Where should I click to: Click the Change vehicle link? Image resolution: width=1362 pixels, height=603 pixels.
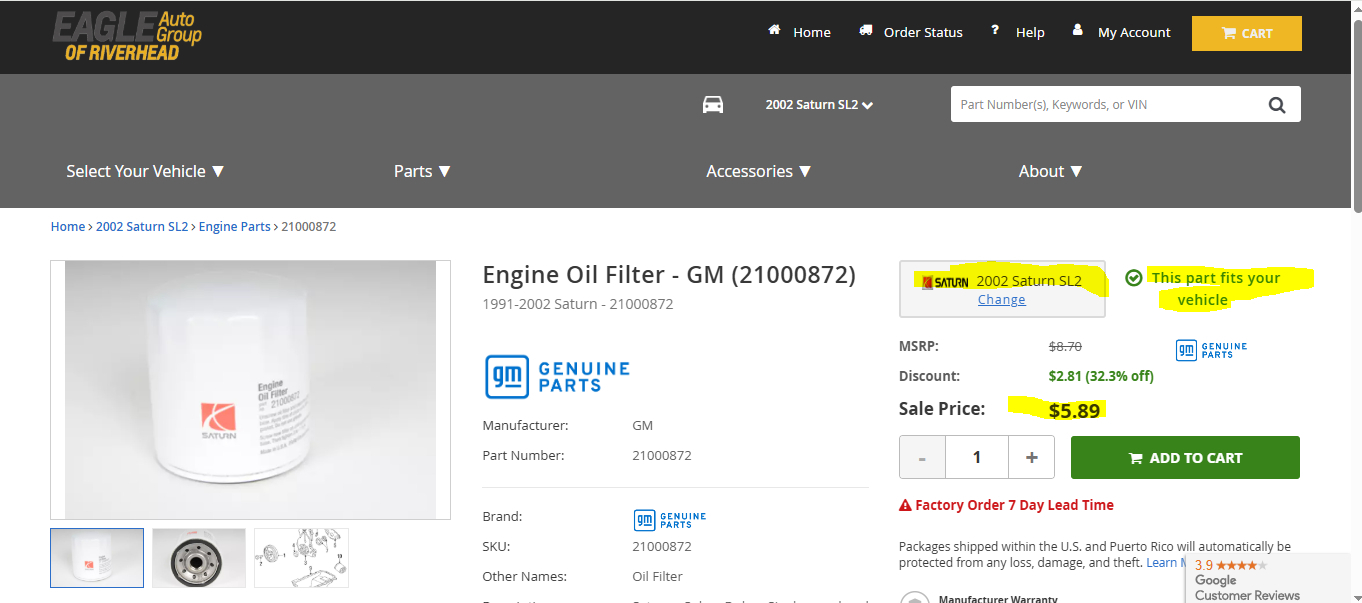(x=1001, y=300)
